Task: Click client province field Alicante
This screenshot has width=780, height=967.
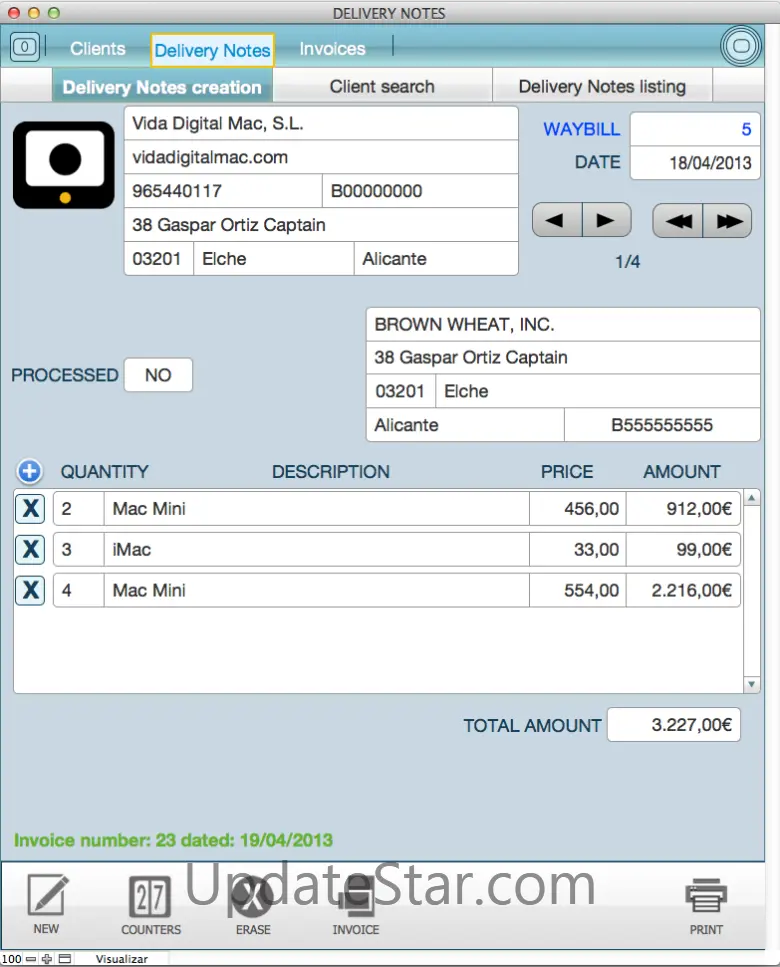Action: (466, 425)
